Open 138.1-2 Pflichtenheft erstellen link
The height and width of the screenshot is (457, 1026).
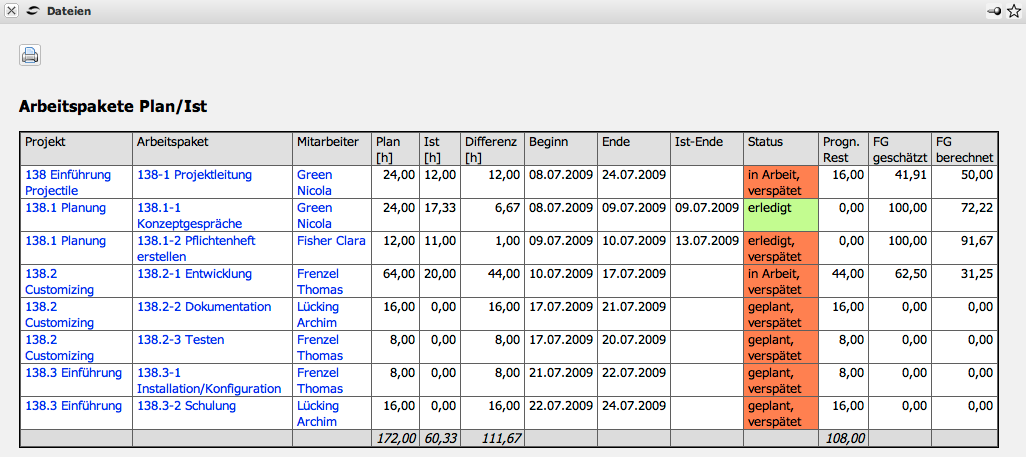point(196,249)
